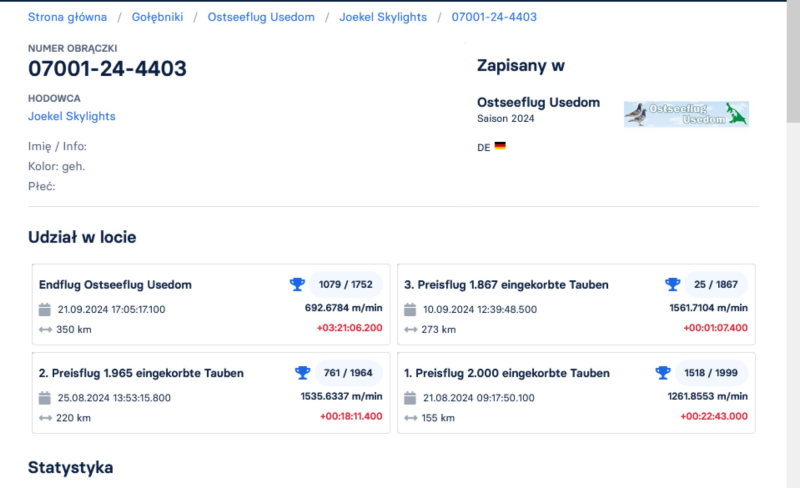Click calendar icon beside 21.09.2024 date
The width and height of the screenshot is (800, 488).
click(45, 310)
